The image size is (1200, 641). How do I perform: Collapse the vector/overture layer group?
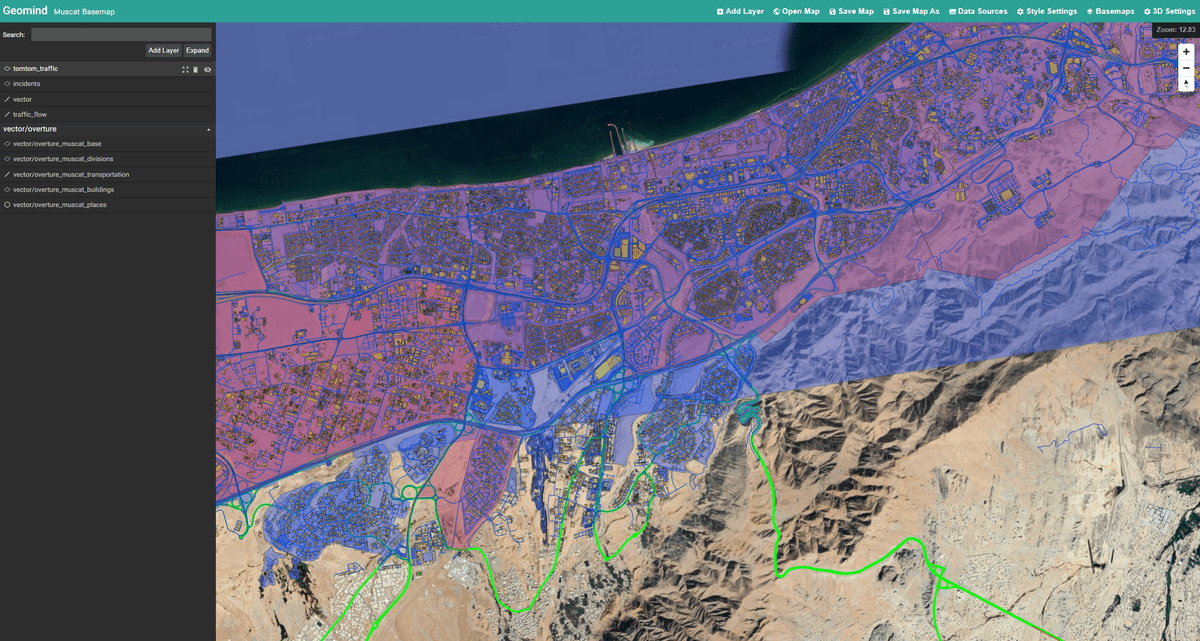click(208, 130)
